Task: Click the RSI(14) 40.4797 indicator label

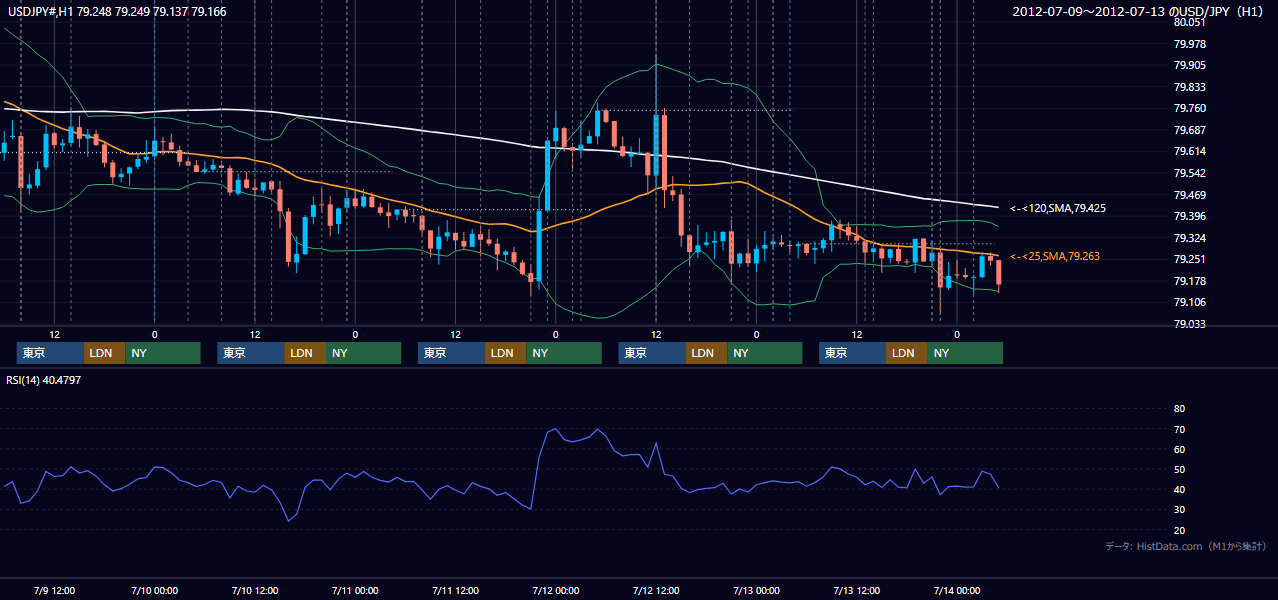Action: 44,380
